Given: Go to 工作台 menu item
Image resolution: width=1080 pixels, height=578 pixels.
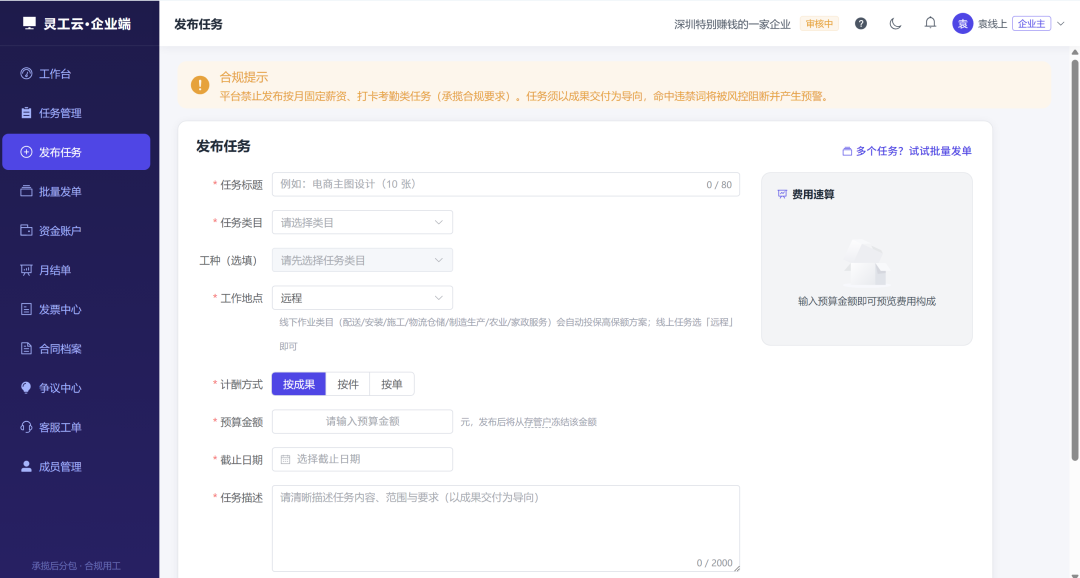Looking at the screenshot, I should pos(76,74).
